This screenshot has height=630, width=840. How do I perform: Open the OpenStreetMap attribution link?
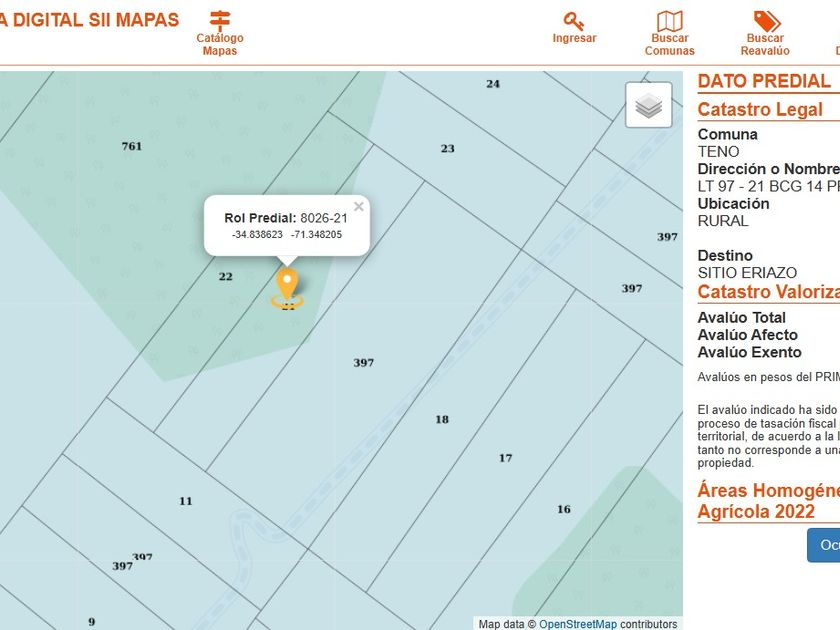pyautogui.click(x=578, y=624)
